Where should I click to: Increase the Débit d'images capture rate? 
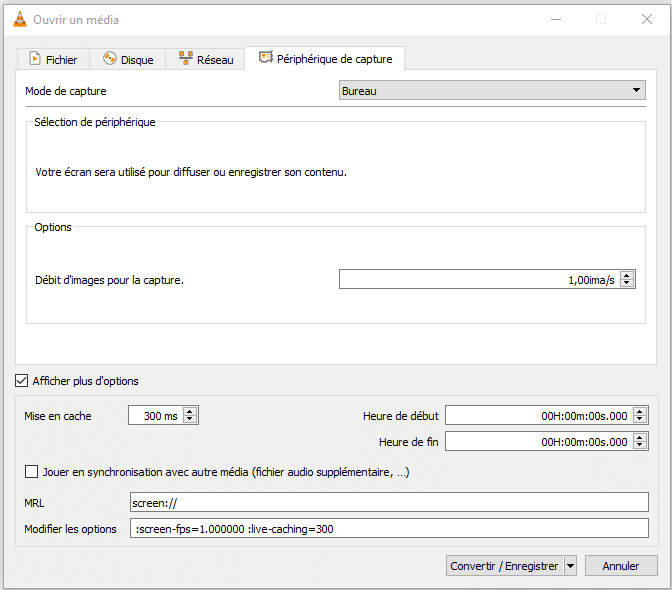point(627,276)
